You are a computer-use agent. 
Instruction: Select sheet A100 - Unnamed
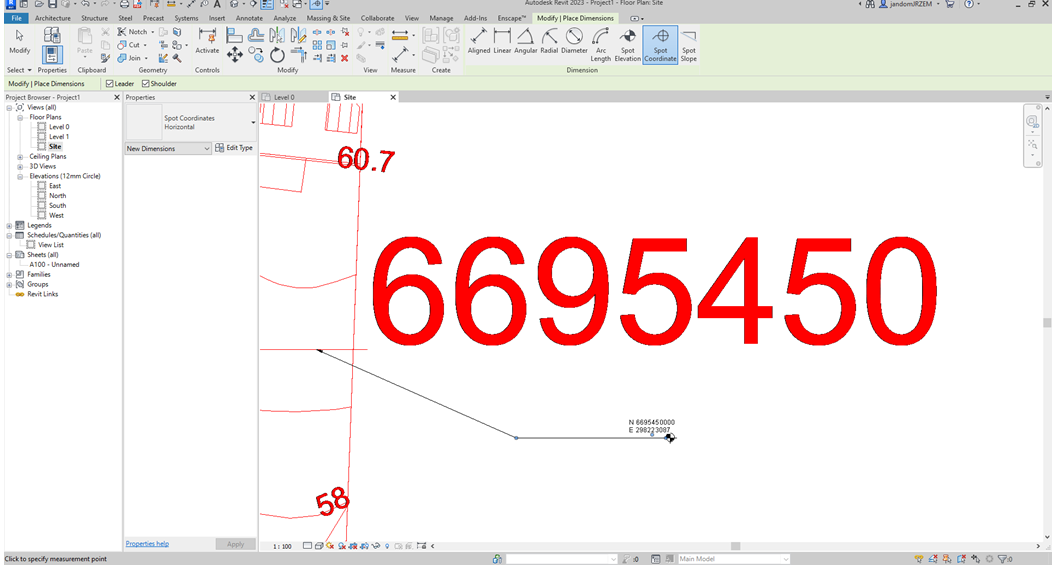[54, 265]
